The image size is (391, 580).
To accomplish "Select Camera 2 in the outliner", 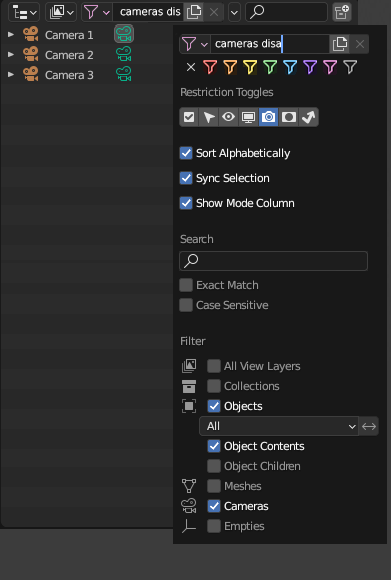I will pyautogui.click(x=69, y=55).
